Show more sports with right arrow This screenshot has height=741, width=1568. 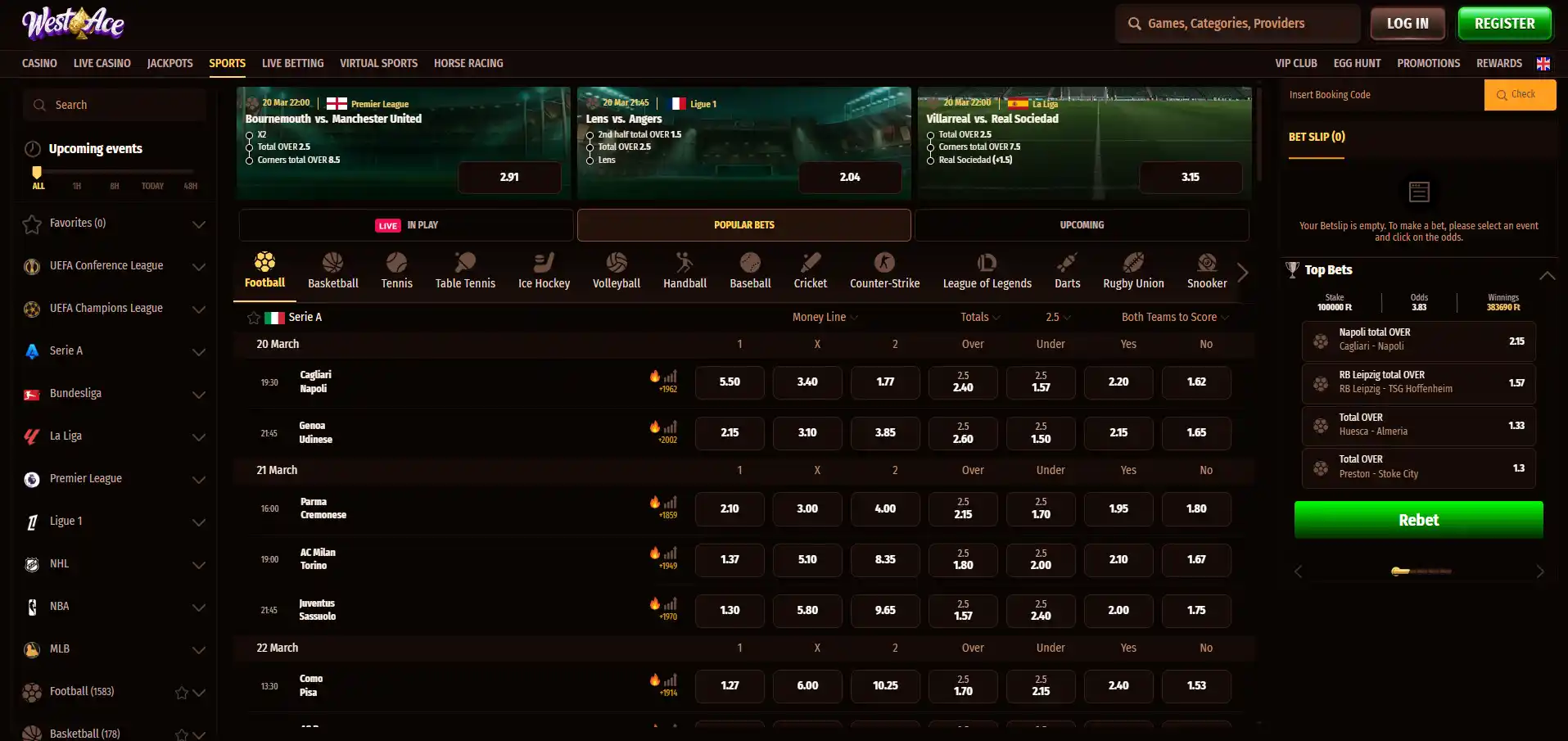coord(1243,273)
